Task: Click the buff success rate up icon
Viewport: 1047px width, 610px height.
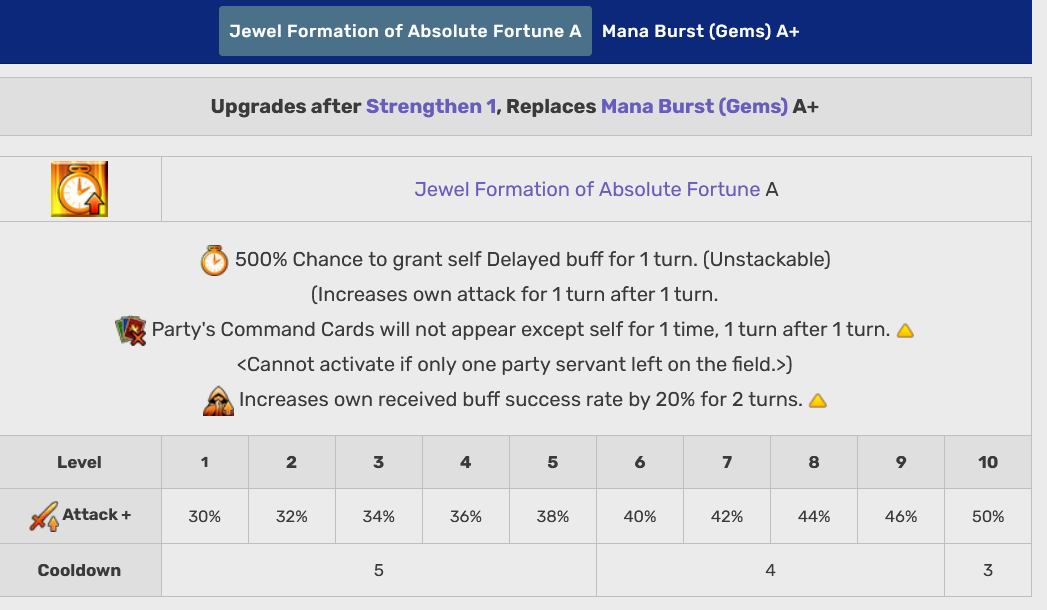Action: point(218,400)
